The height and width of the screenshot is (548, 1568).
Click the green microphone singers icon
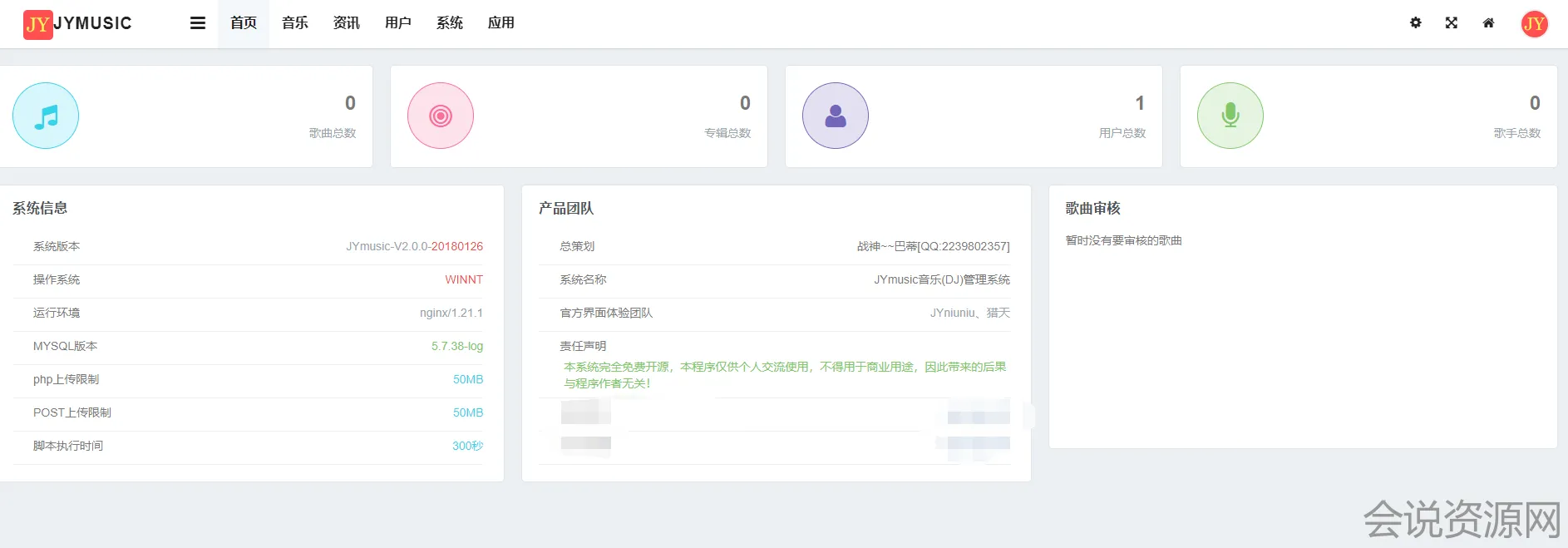(x=1230, y=116)
